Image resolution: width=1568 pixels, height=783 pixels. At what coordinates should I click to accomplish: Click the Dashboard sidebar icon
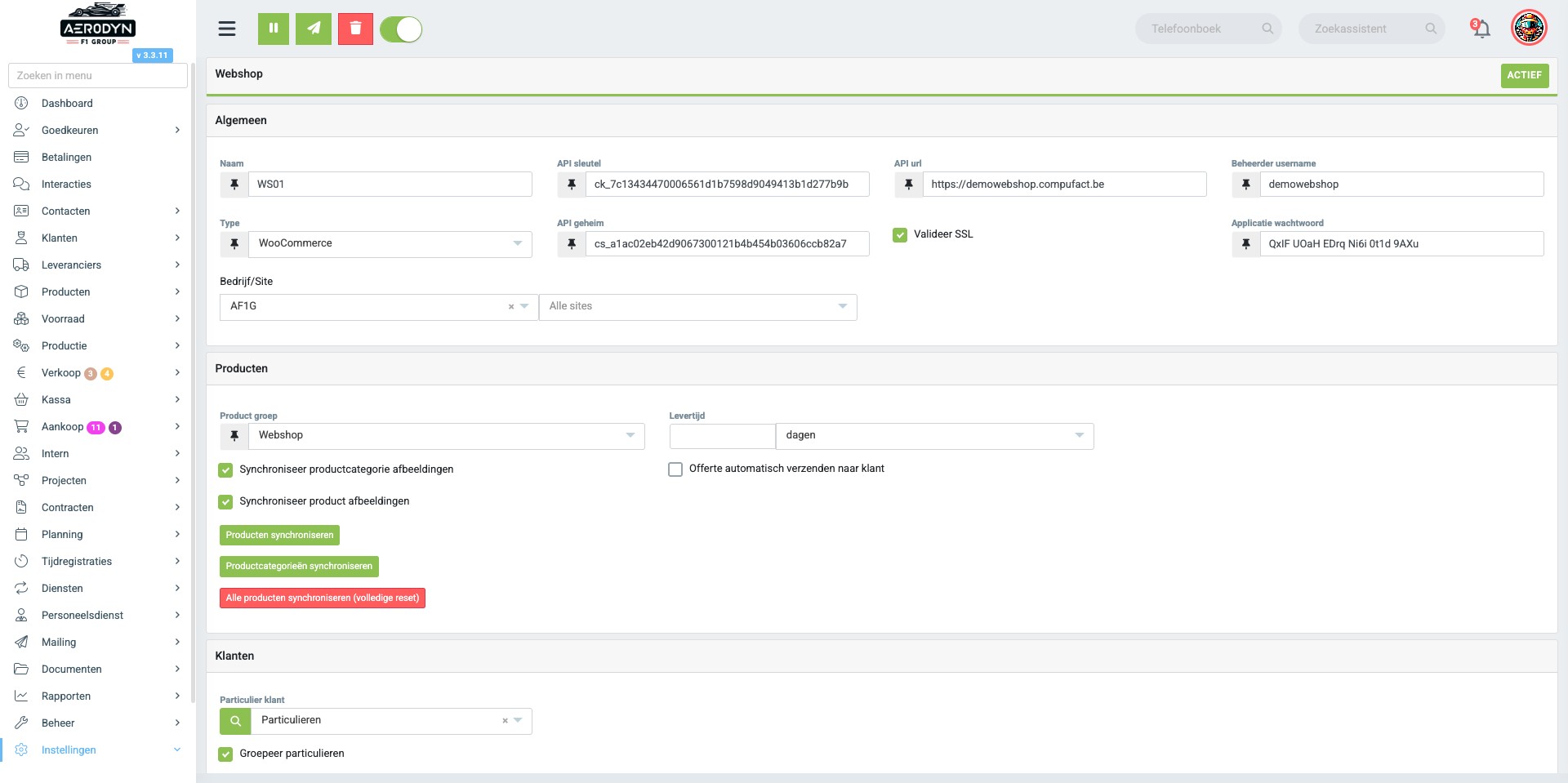pos(21,104)
